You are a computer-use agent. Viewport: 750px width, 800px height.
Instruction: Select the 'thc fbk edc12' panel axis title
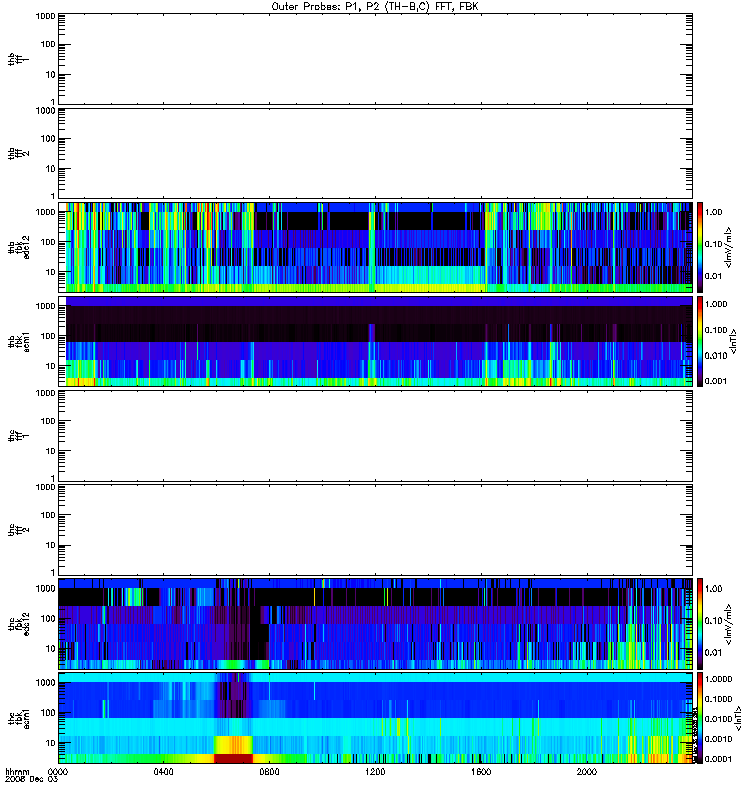click(x=18, y=624)
